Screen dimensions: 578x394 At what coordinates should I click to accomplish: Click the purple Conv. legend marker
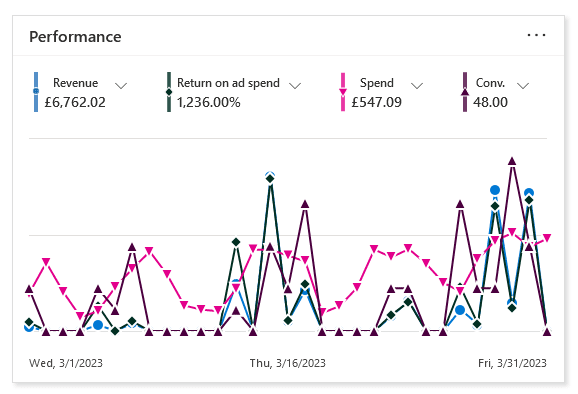click(465, 92)
